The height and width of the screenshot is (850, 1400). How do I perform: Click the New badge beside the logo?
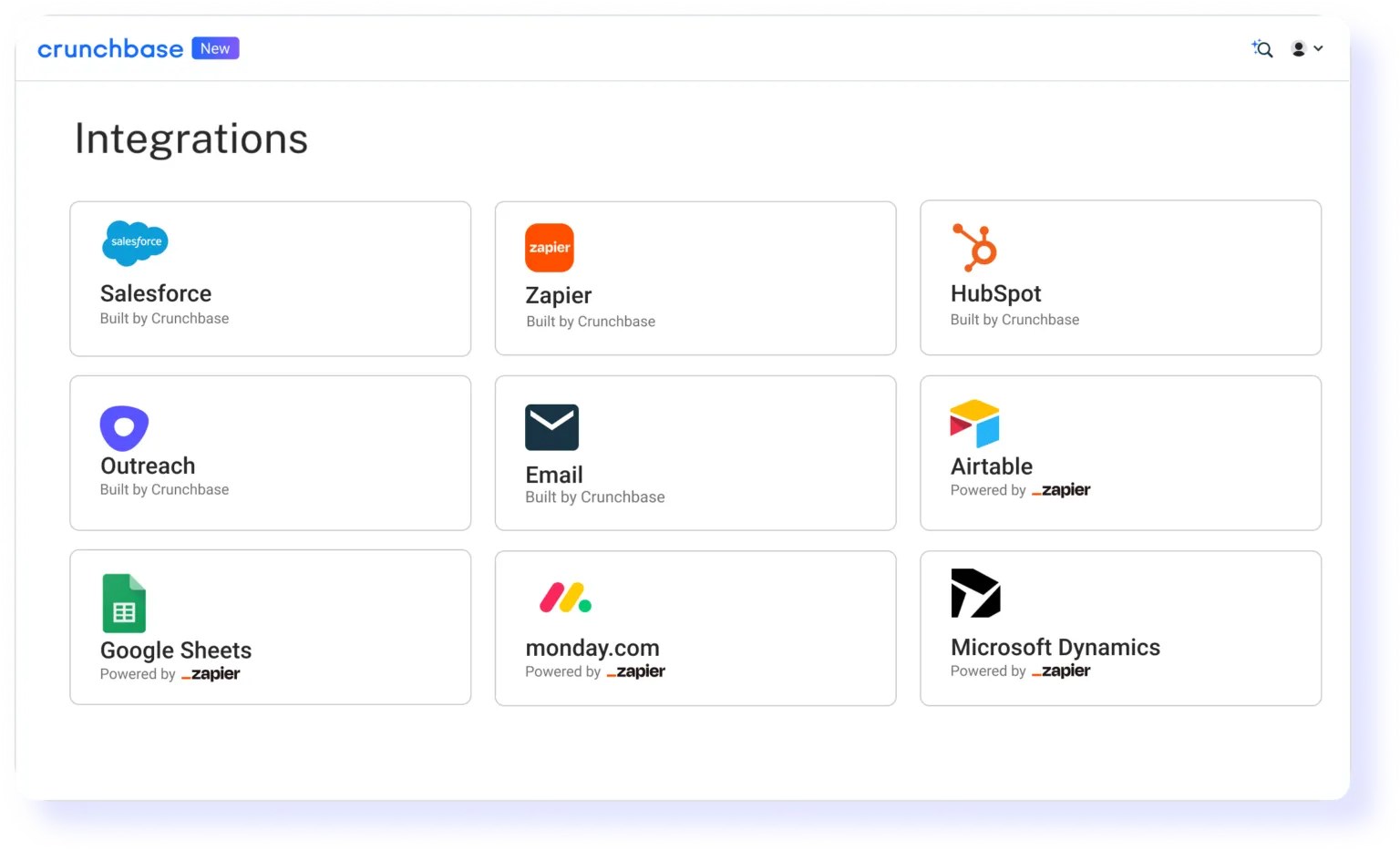click(x=215, y=48)
